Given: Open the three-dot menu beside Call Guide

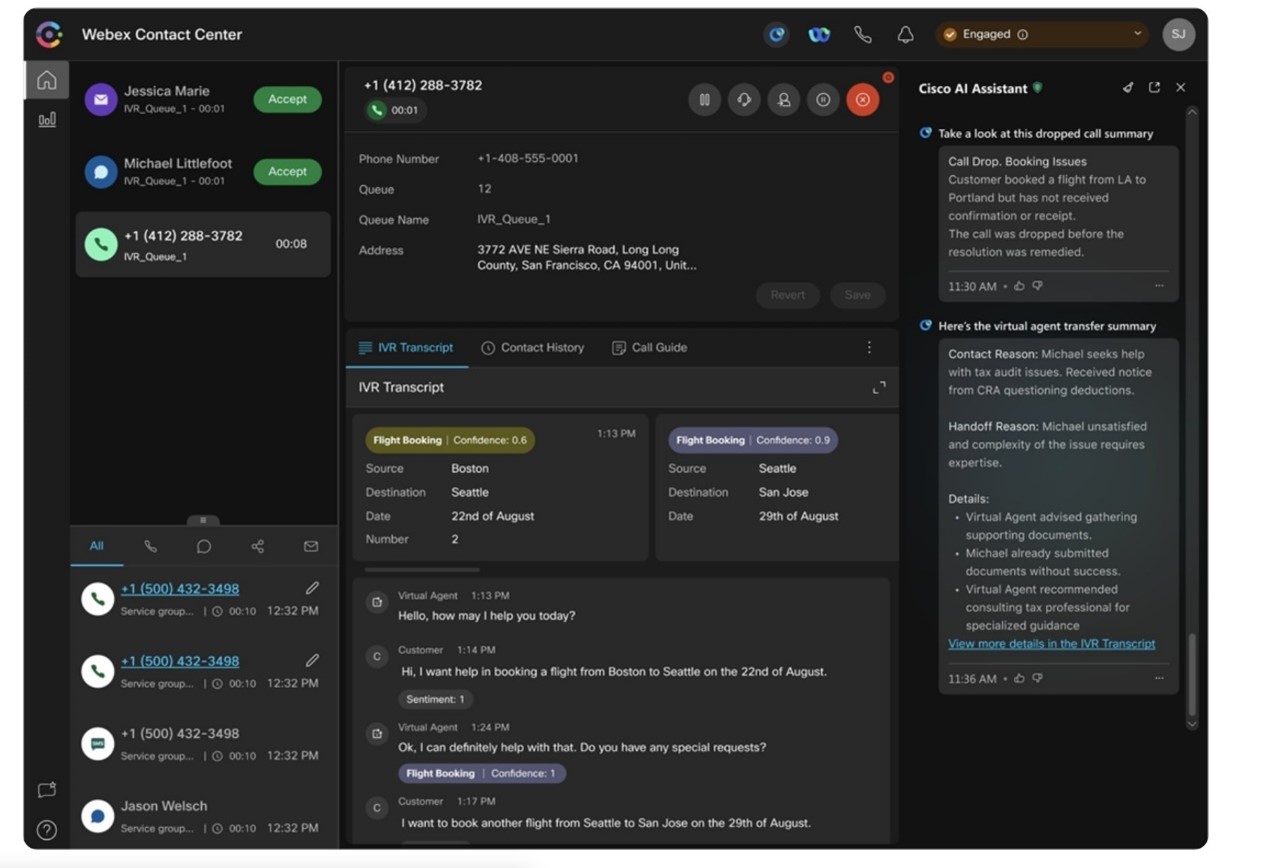Looking at the screenshot, I should tap(869, 347).
